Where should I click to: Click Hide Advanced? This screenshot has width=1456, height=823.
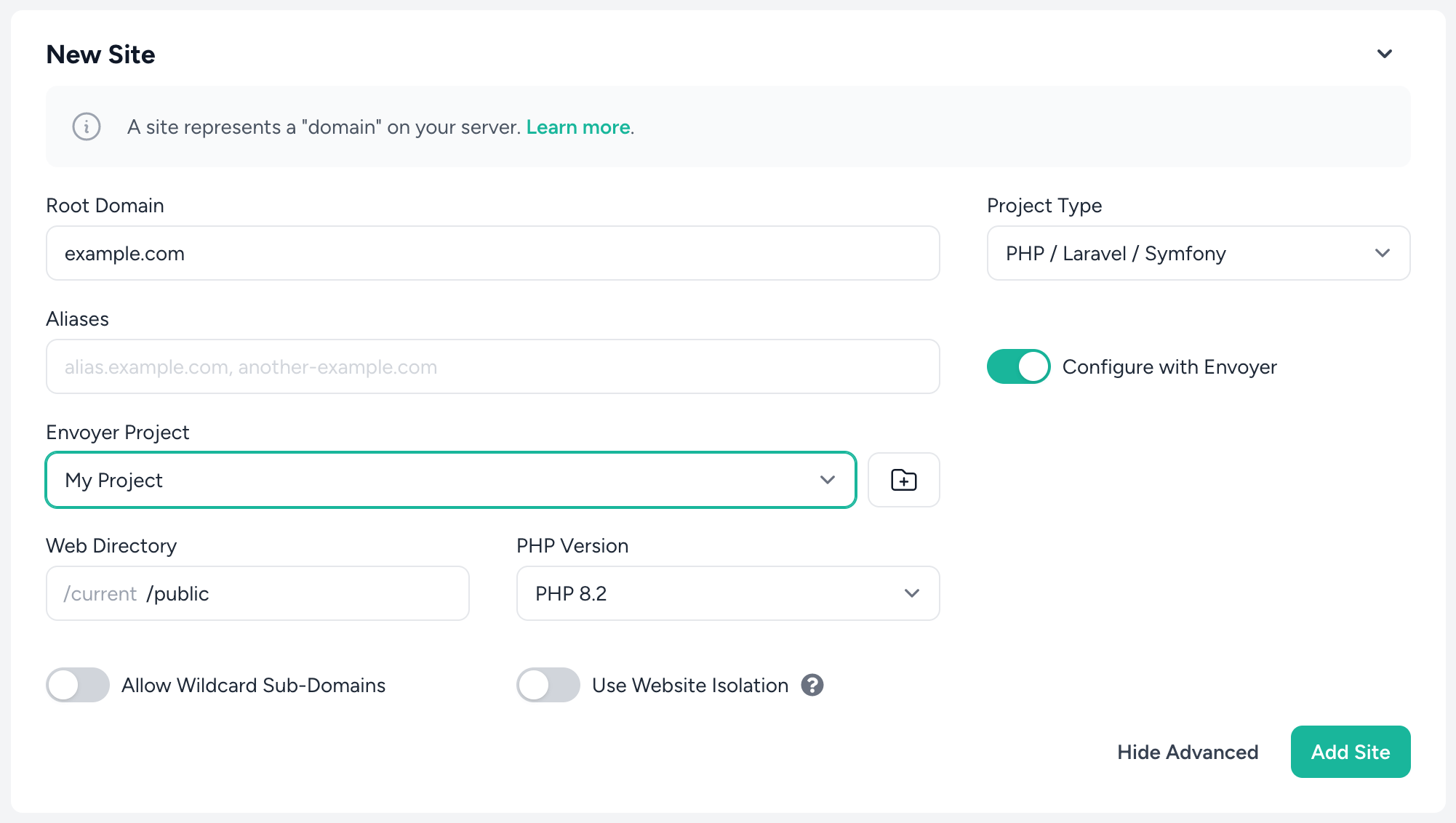coord(1188,752)
